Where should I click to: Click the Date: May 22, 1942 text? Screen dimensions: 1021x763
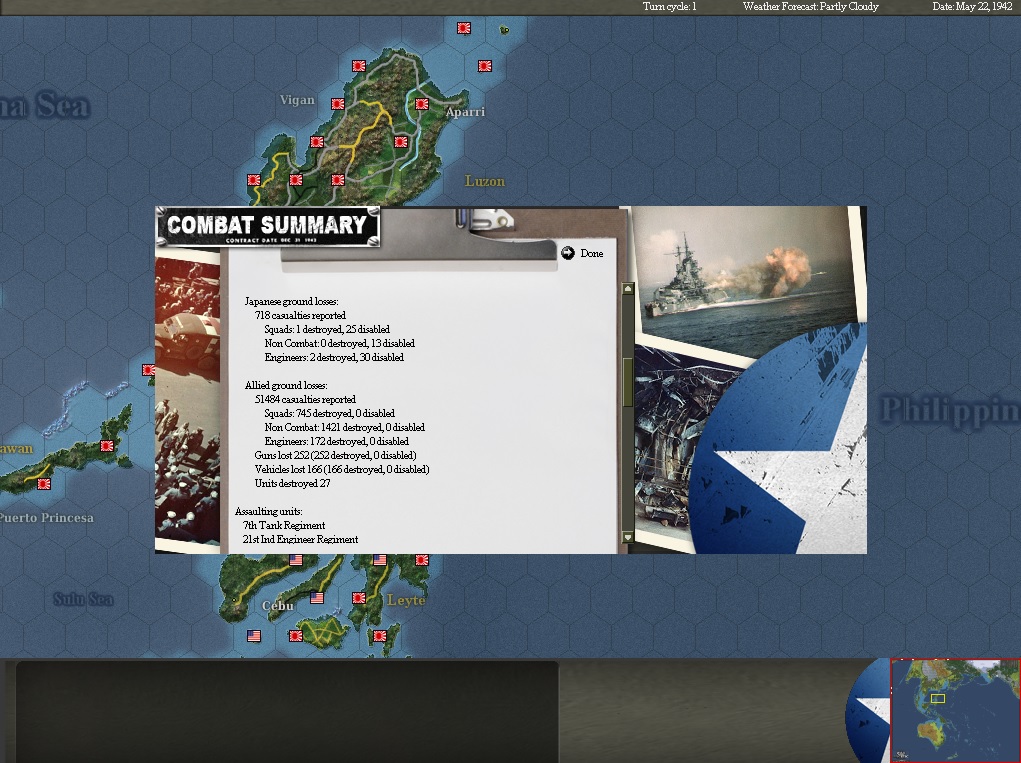click(x=972, y=7)
